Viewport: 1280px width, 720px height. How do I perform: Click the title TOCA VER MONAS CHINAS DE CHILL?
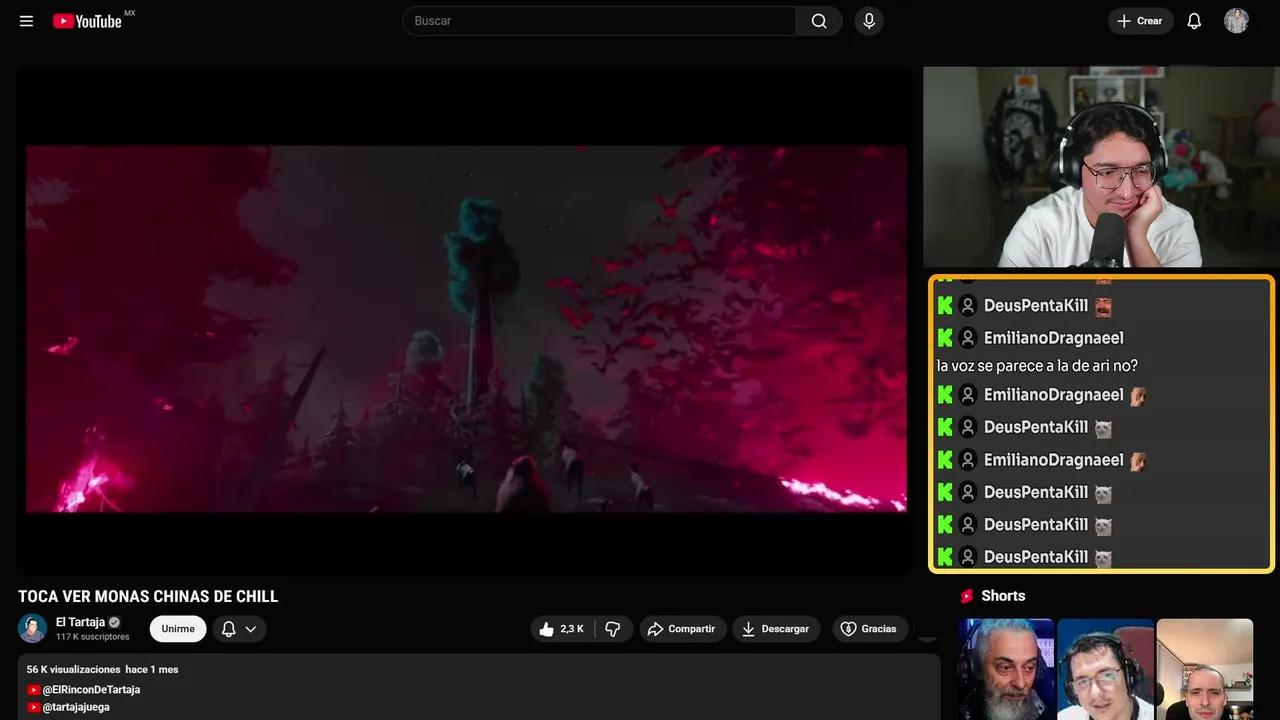[x=148, y=597]
